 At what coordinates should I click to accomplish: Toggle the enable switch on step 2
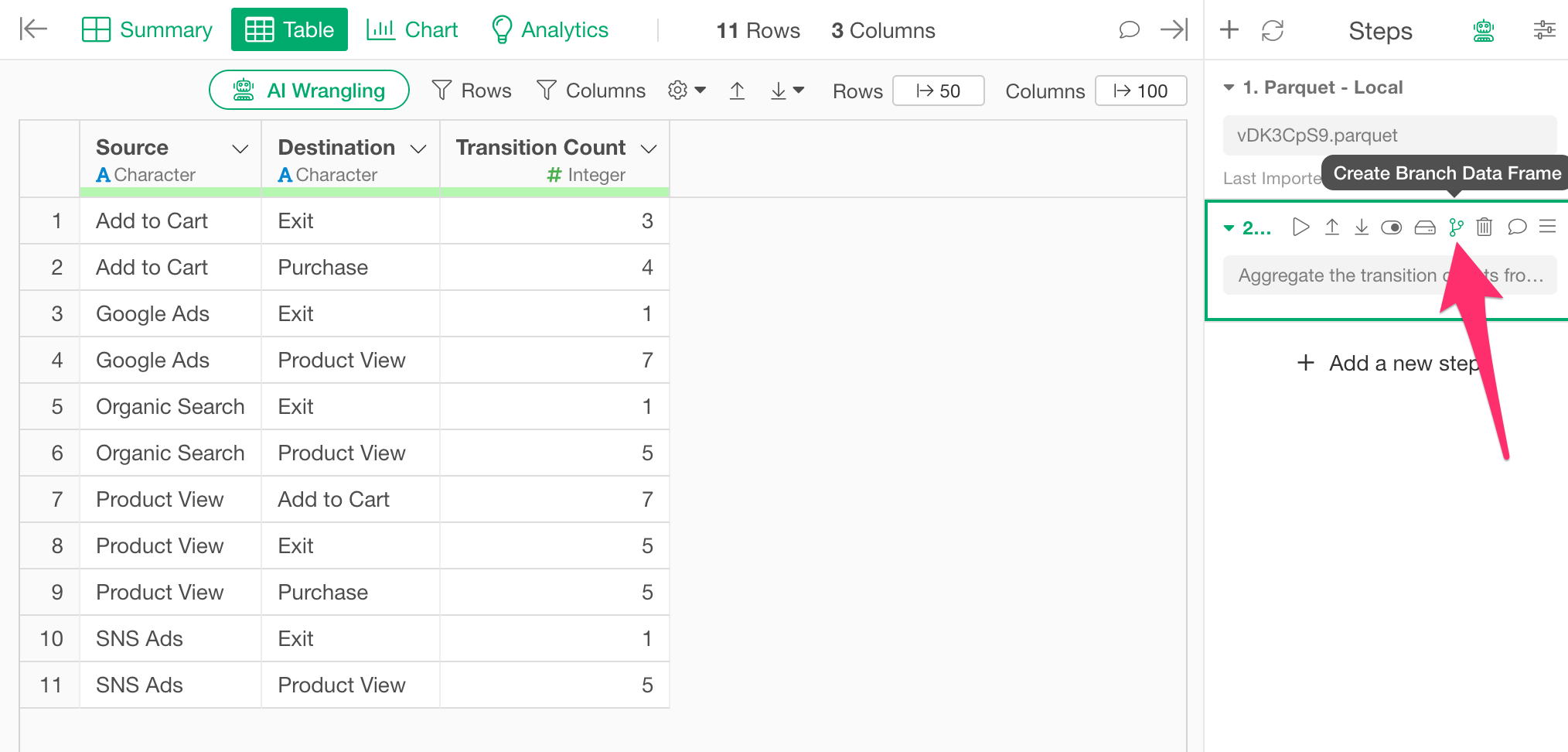tap(1391, 227)
